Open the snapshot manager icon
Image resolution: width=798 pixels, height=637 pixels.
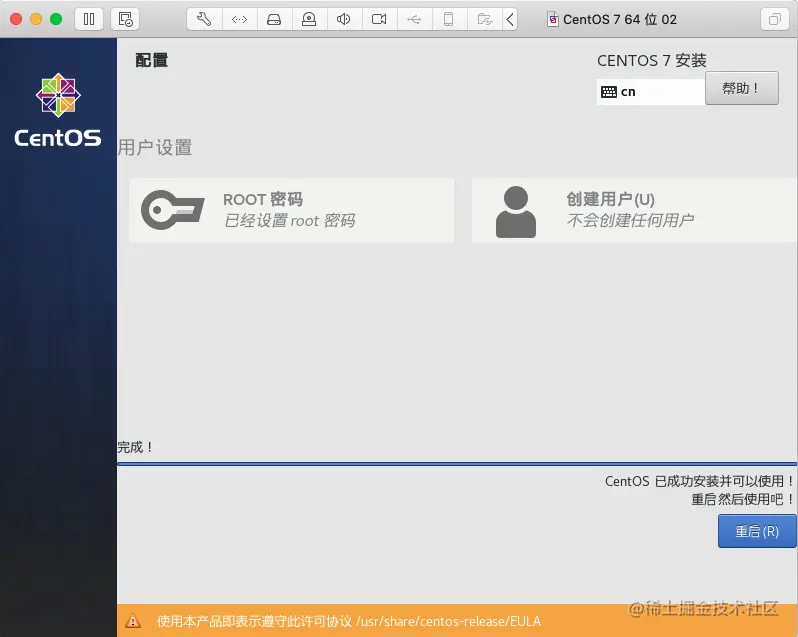[125, 19]
